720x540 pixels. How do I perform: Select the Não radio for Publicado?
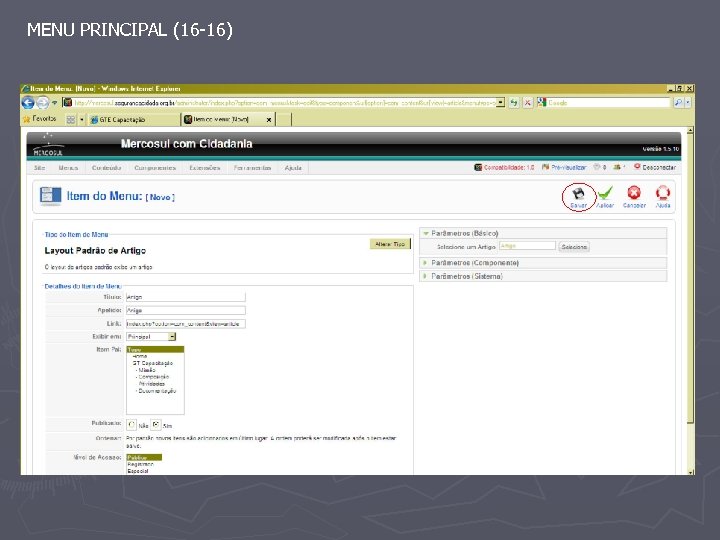[131, 425]
